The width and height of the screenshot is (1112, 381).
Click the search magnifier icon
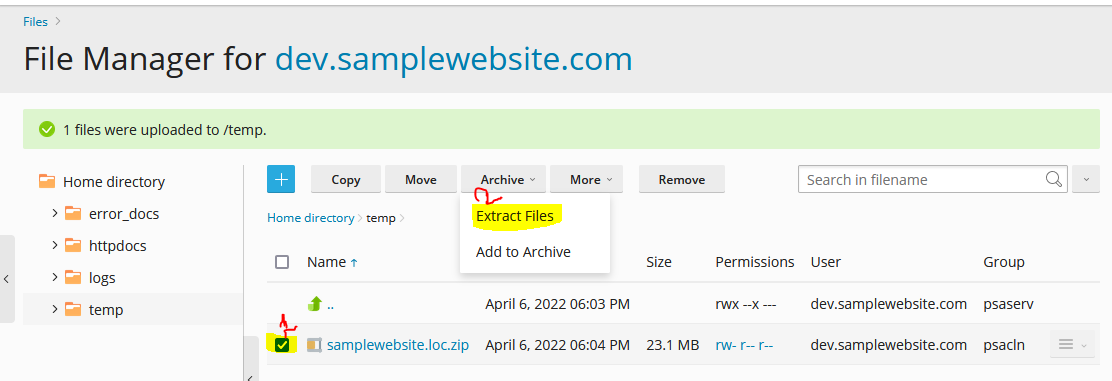pos(1054,180)
